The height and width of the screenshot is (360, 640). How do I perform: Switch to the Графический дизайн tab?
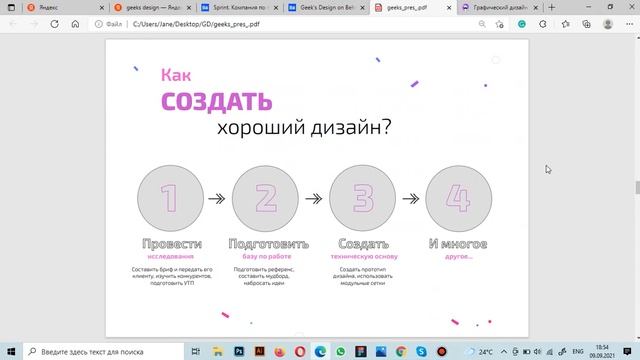[x=500, y=7]
